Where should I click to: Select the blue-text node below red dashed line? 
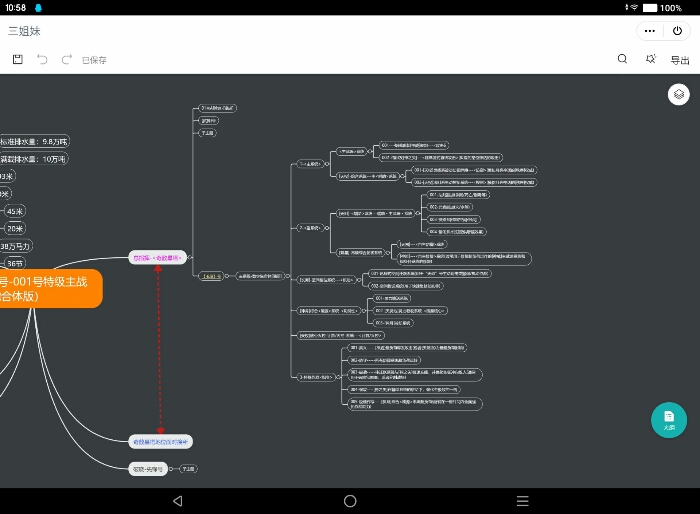pos(159,440)
